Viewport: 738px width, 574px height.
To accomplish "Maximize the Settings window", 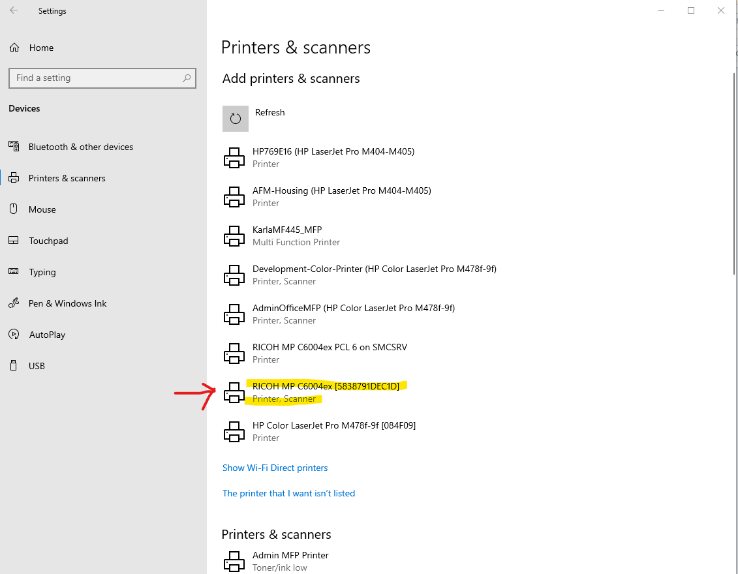I will [x=691, y=10].
